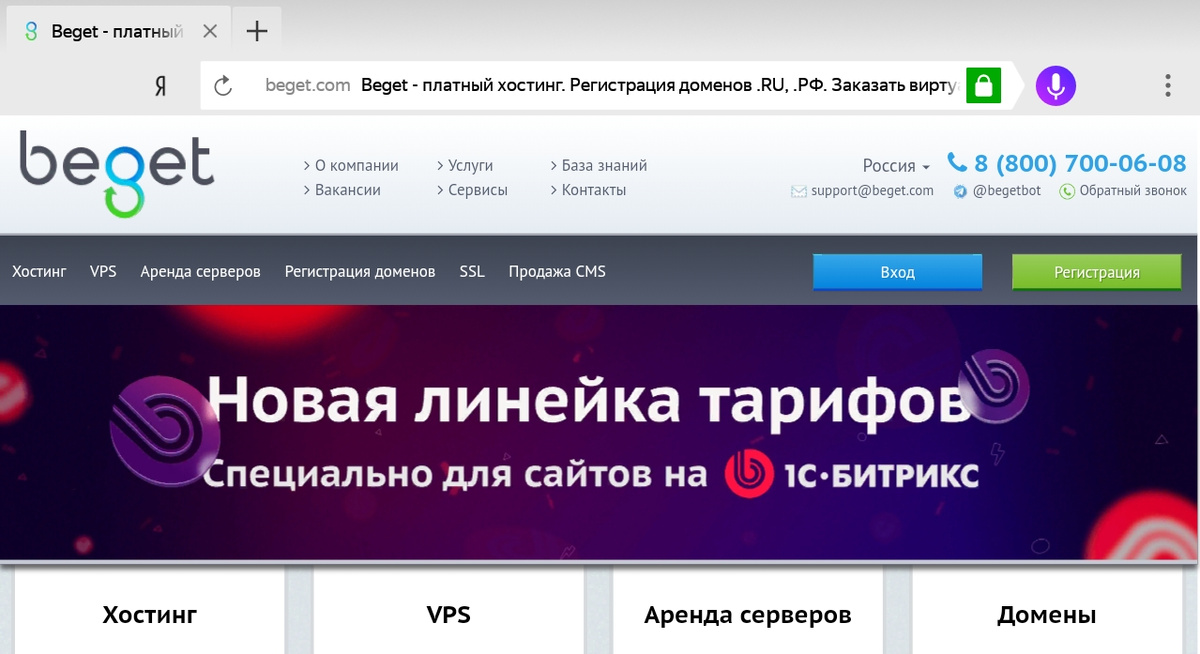The width and height of the screenshot is (1200, 654).
Task: Open the Хостинг service card
Action: pos(150,612)
